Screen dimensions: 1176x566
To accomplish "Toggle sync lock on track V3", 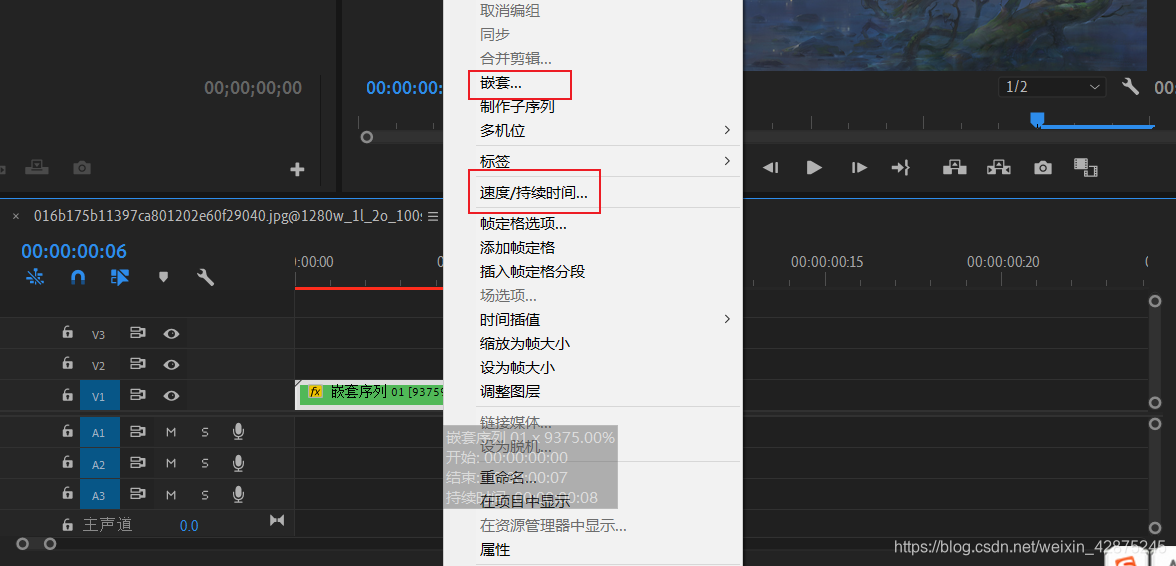I will pos(137,334).
